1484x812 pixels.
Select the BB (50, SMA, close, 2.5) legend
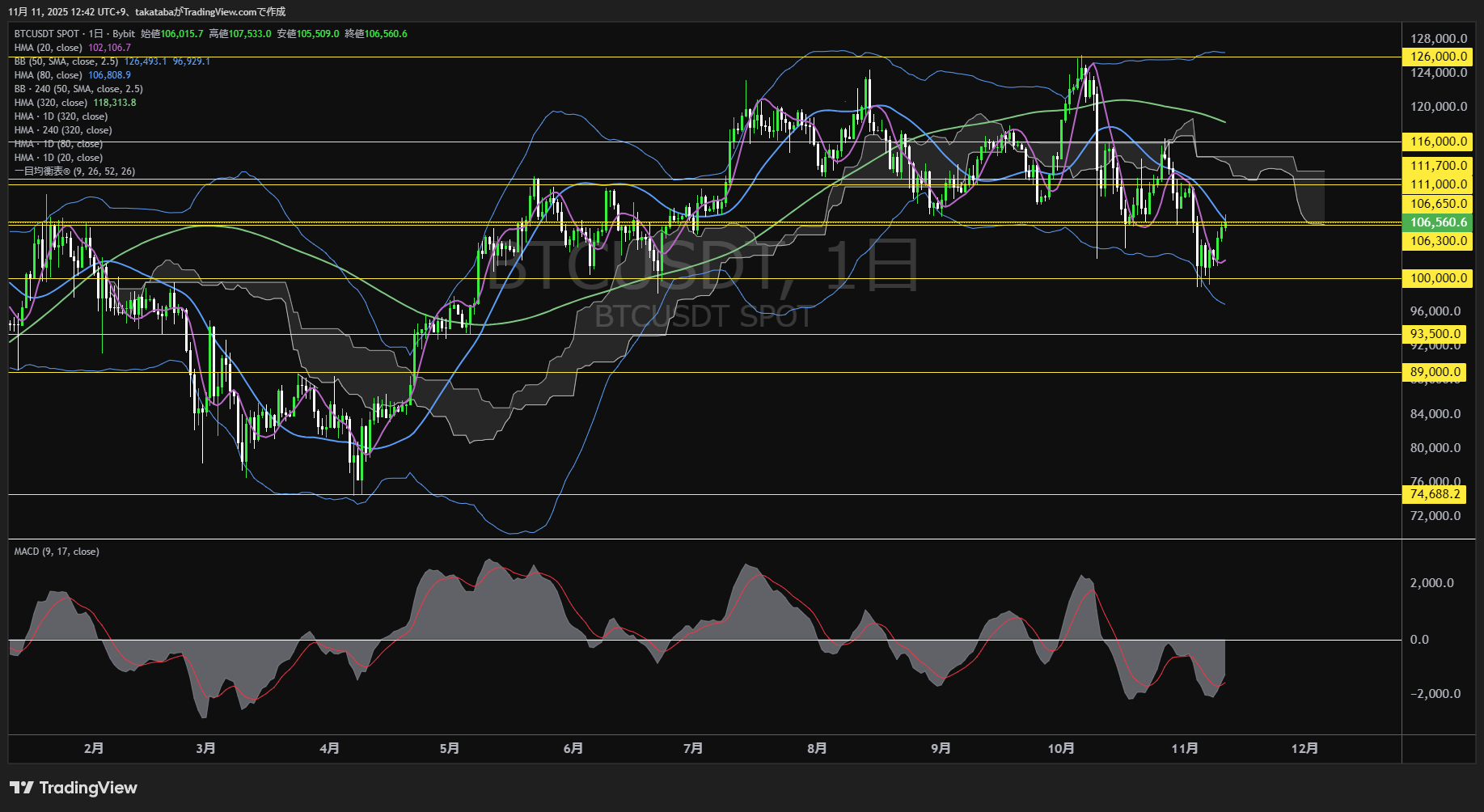(x=66, y=61)
